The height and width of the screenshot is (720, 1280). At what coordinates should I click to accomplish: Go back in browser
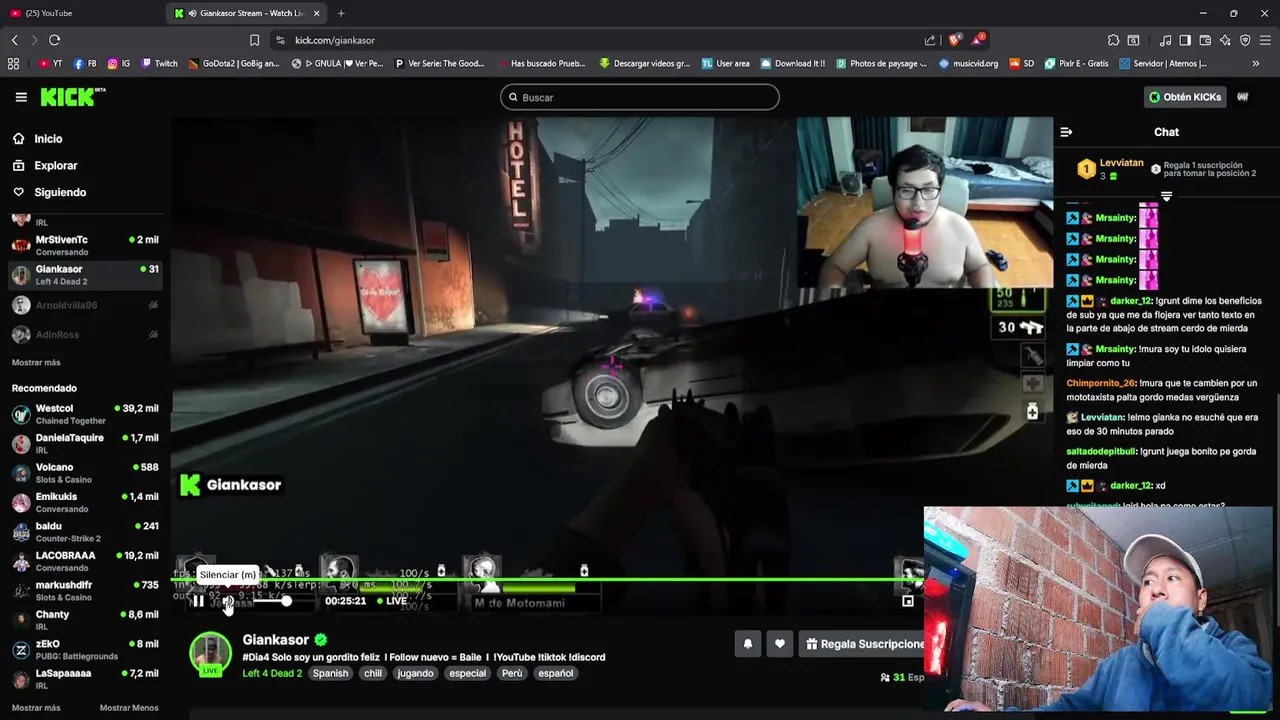14,40
